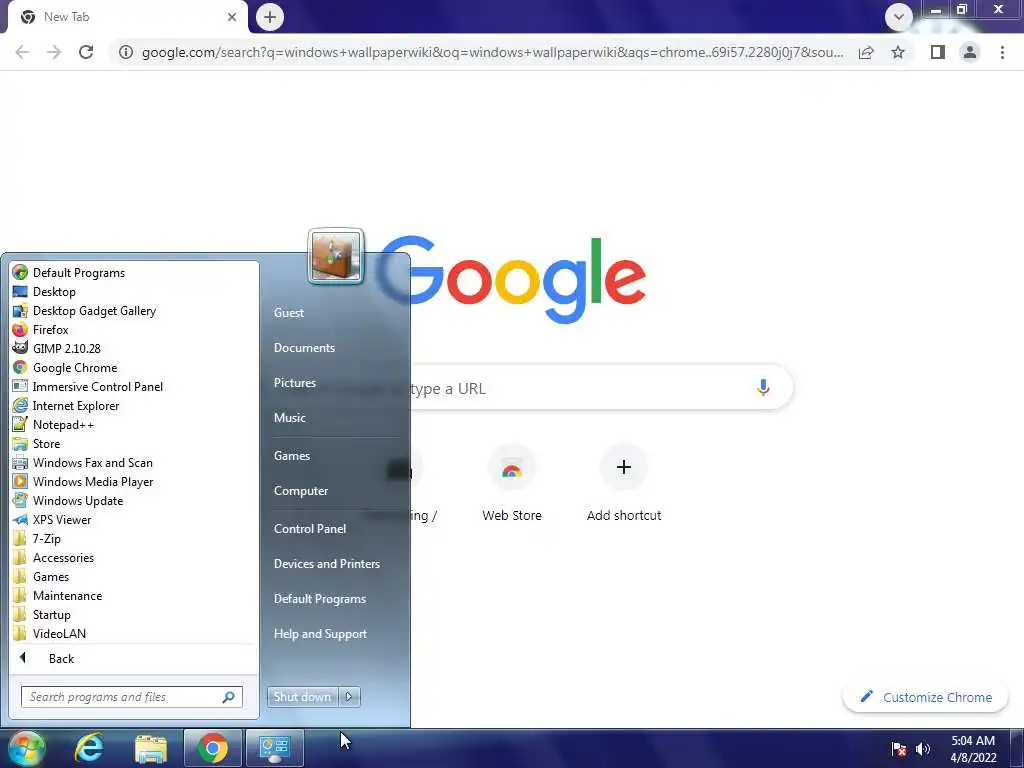Open Music from the Start menu
Image resolution: width=1024 pixels, height=768 pixels.
(289, 417)
